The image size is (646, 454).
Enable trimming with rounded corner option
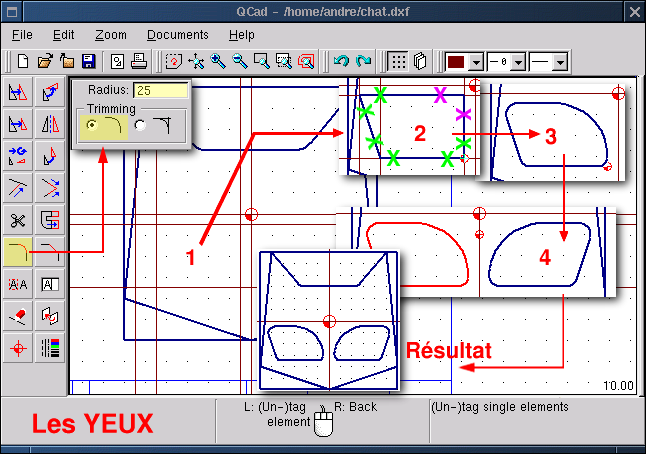[x=92, y=125]
